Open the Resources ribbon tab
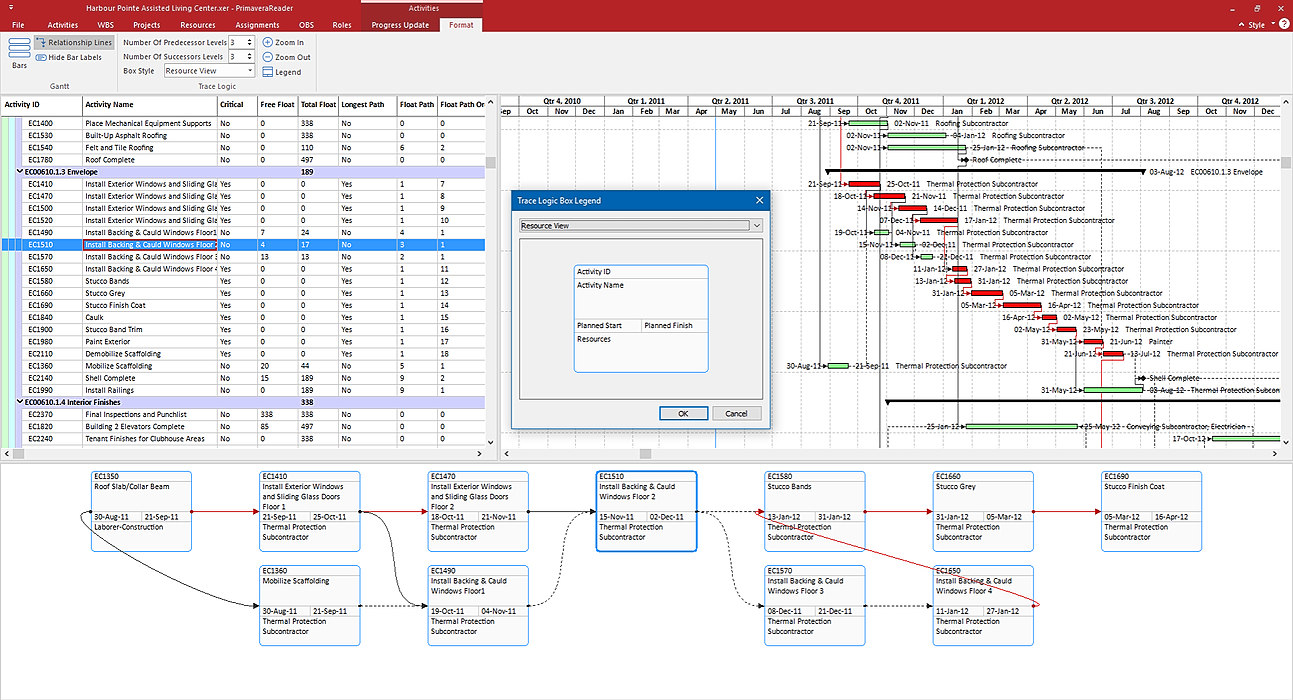Viewport: 1293px width, 700px height. [198, 25]
